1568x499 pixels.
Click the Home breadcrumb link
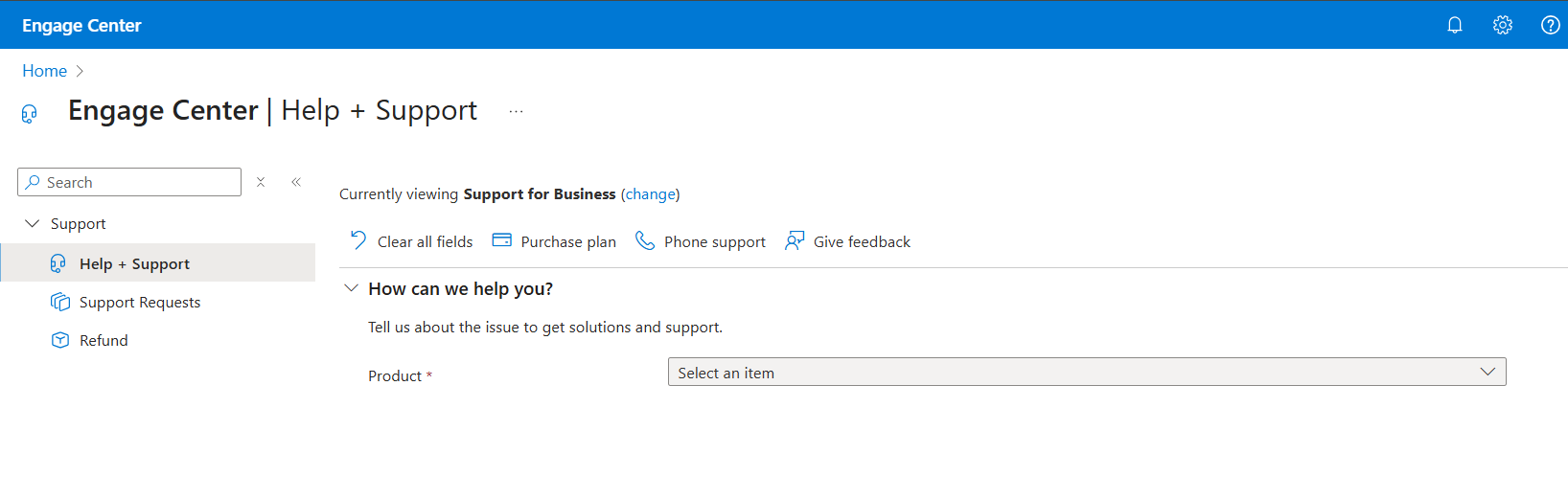click(44, 71)
